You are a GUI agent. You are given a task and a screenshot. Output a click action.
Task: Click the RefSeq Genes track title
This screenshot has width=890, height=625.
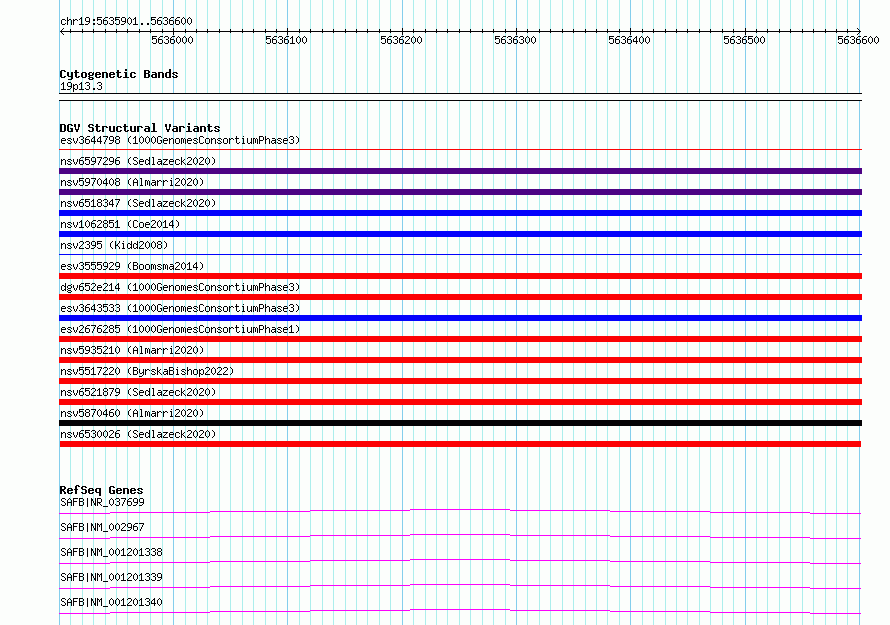click(x=102, y=490)
